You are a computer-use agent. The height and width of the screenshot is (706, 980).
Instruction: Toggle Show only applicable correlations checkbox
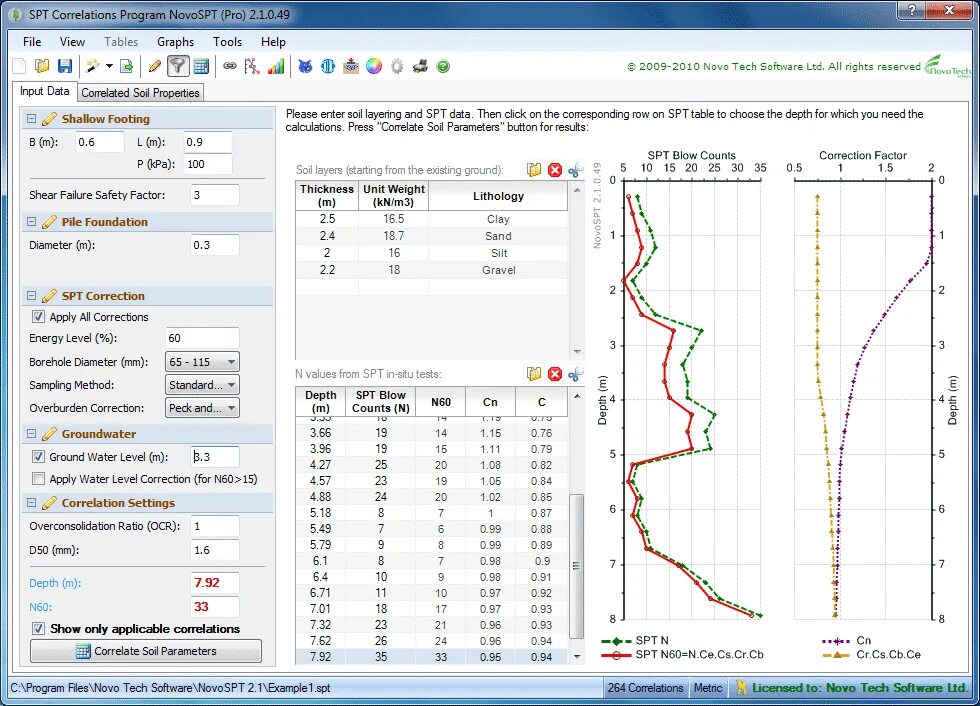(x=38, y=629)
